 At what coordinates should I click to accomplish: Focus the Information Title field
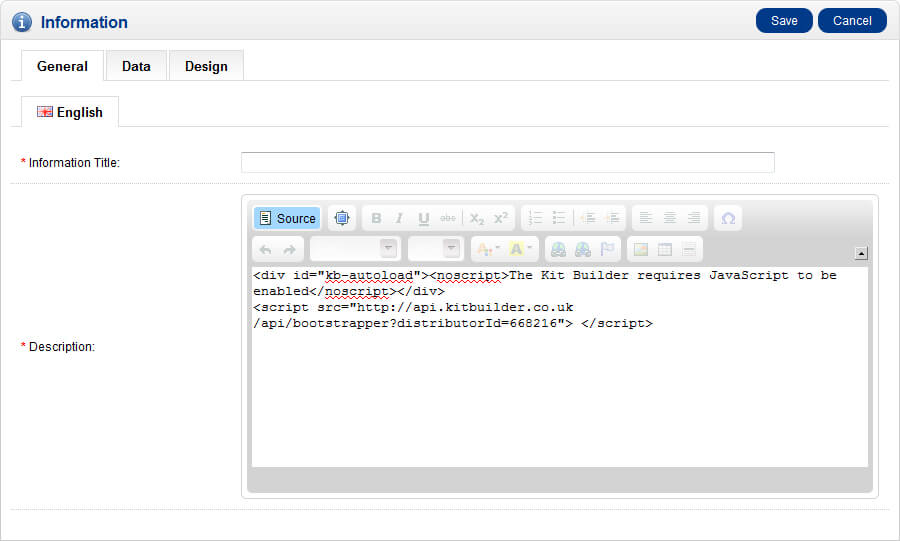(508, 162)
